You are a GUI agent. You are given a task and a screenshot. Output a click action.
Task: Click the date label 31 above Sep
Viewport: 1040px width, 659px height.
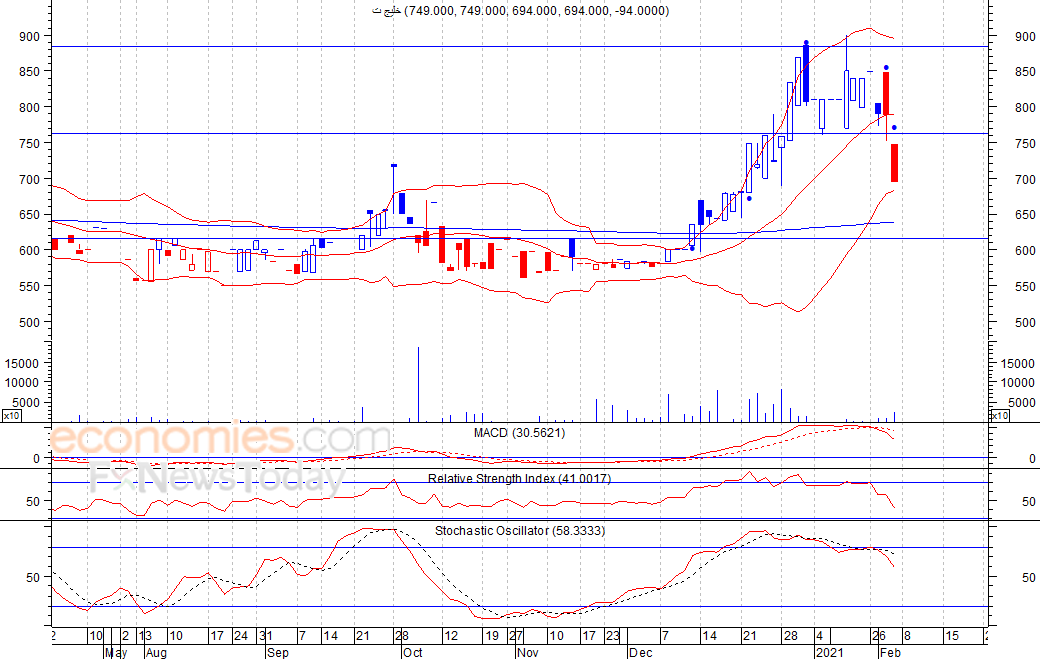pos(266,636)
